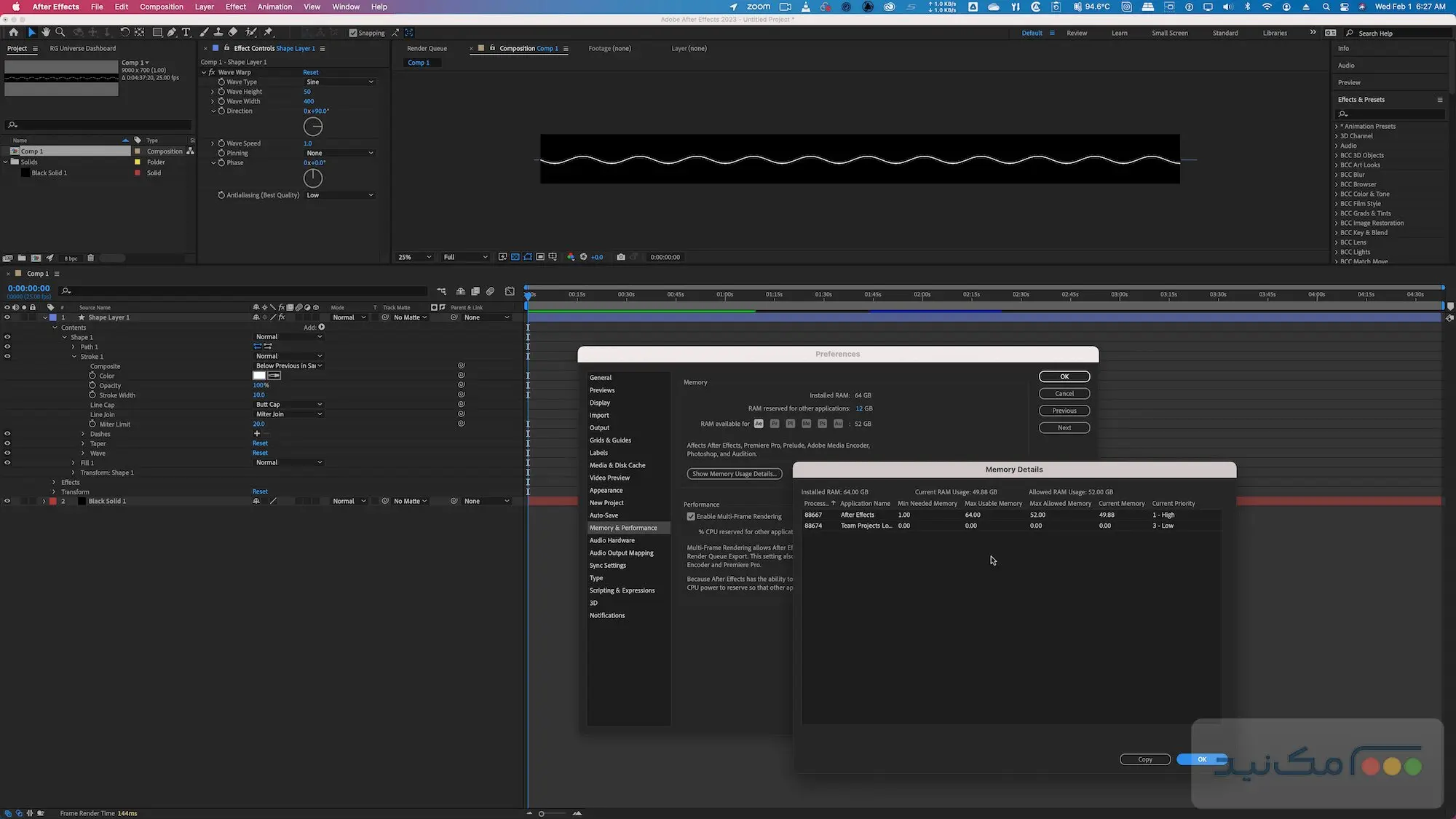This screenshot has height=819, width=1456.
Task: Hide Shape Layer 1 with its visibility eye
Action: tap(7, 317)
